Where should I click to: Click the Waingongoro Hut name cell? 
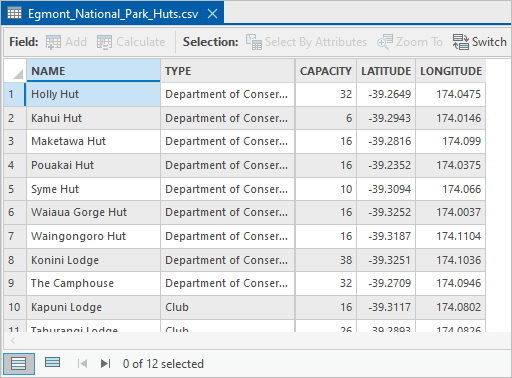point(94,236)
